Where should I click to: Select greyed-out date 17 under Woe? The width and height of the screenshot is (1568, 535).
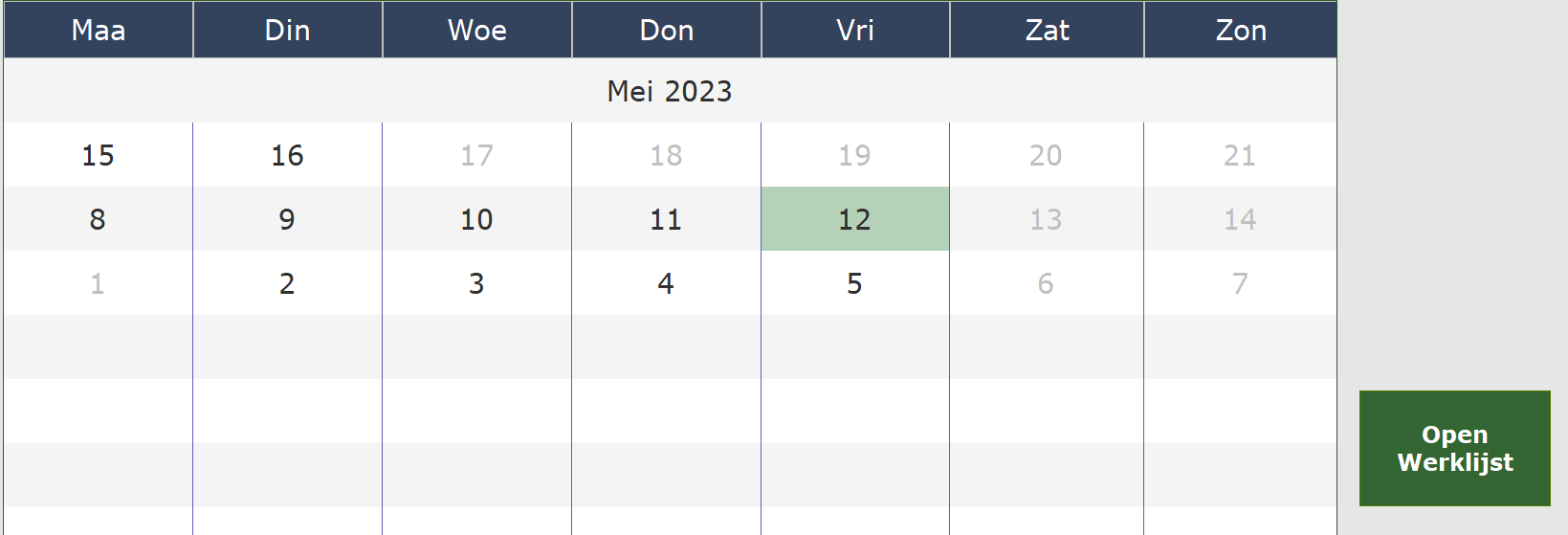tap(477, 155)
